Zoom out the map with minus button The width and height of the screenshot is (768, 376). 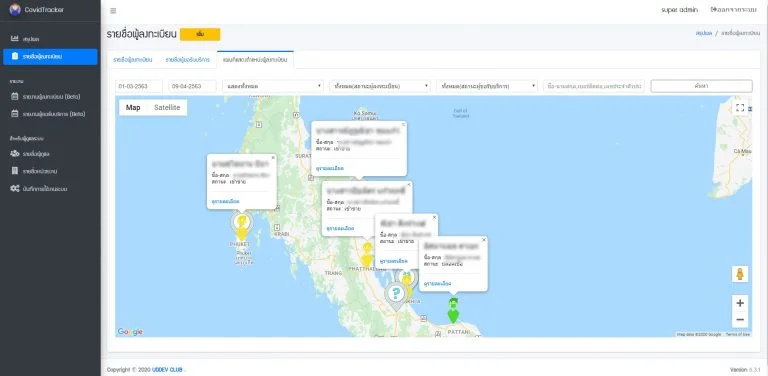coord(740,320)
